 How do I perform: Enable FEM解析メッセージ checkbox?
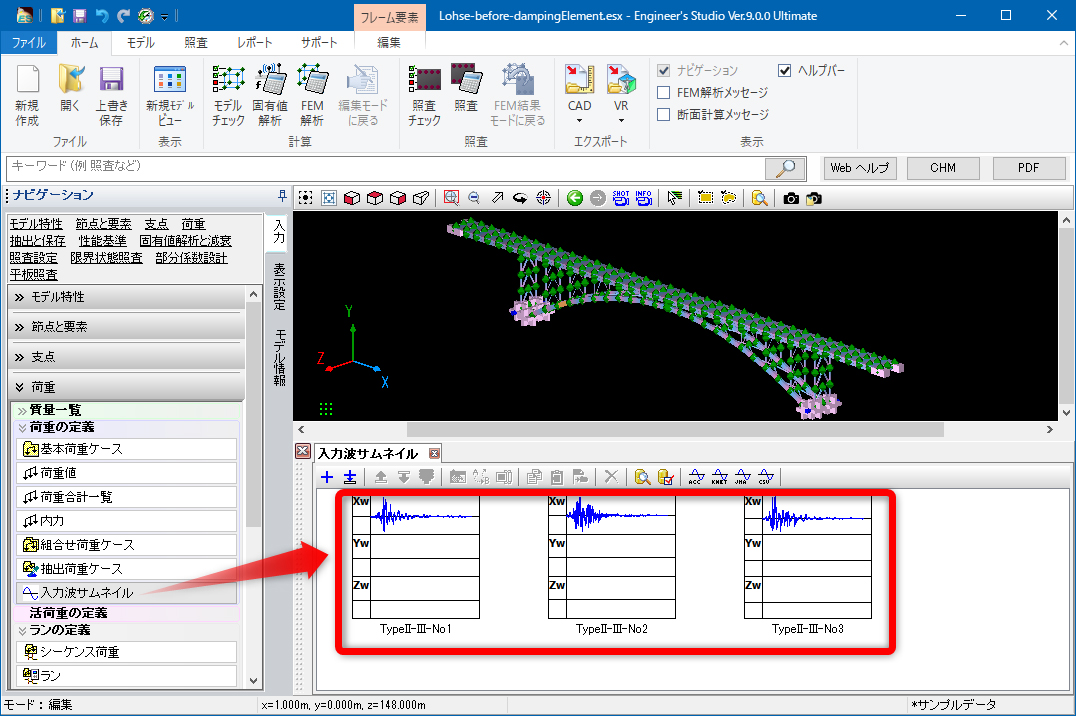(x=664, y=92)
